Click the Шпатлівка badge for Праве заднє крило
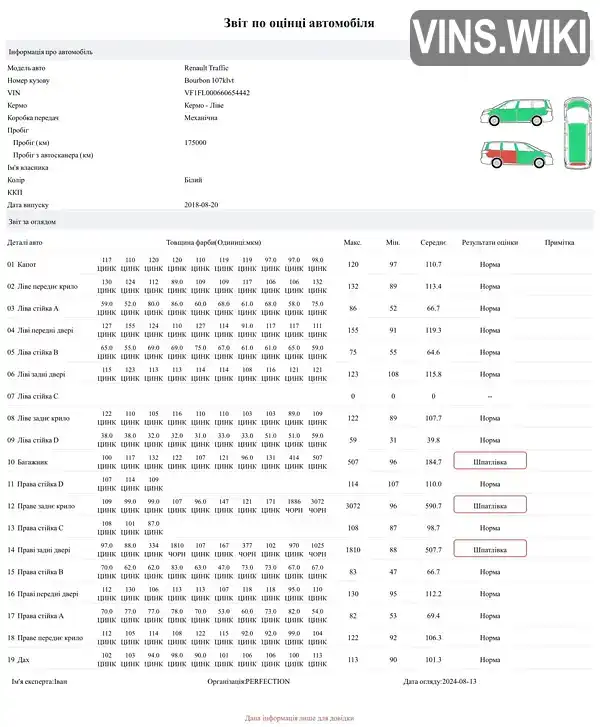The height and width of the screenshot is (727, 600). [490, 505]
